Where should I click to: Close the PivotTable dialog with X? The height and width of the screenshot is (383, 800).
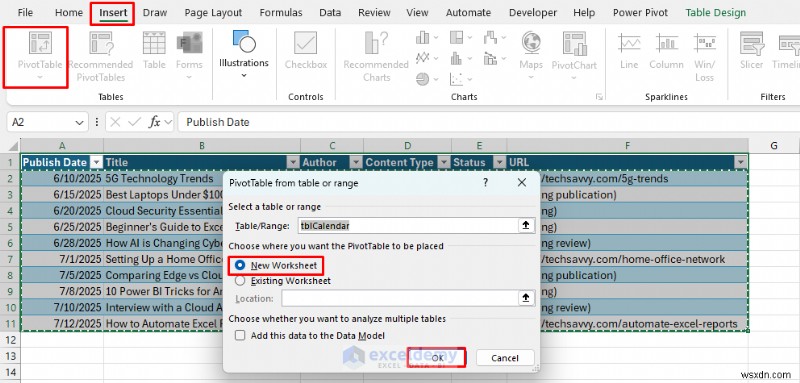point(521,183)
